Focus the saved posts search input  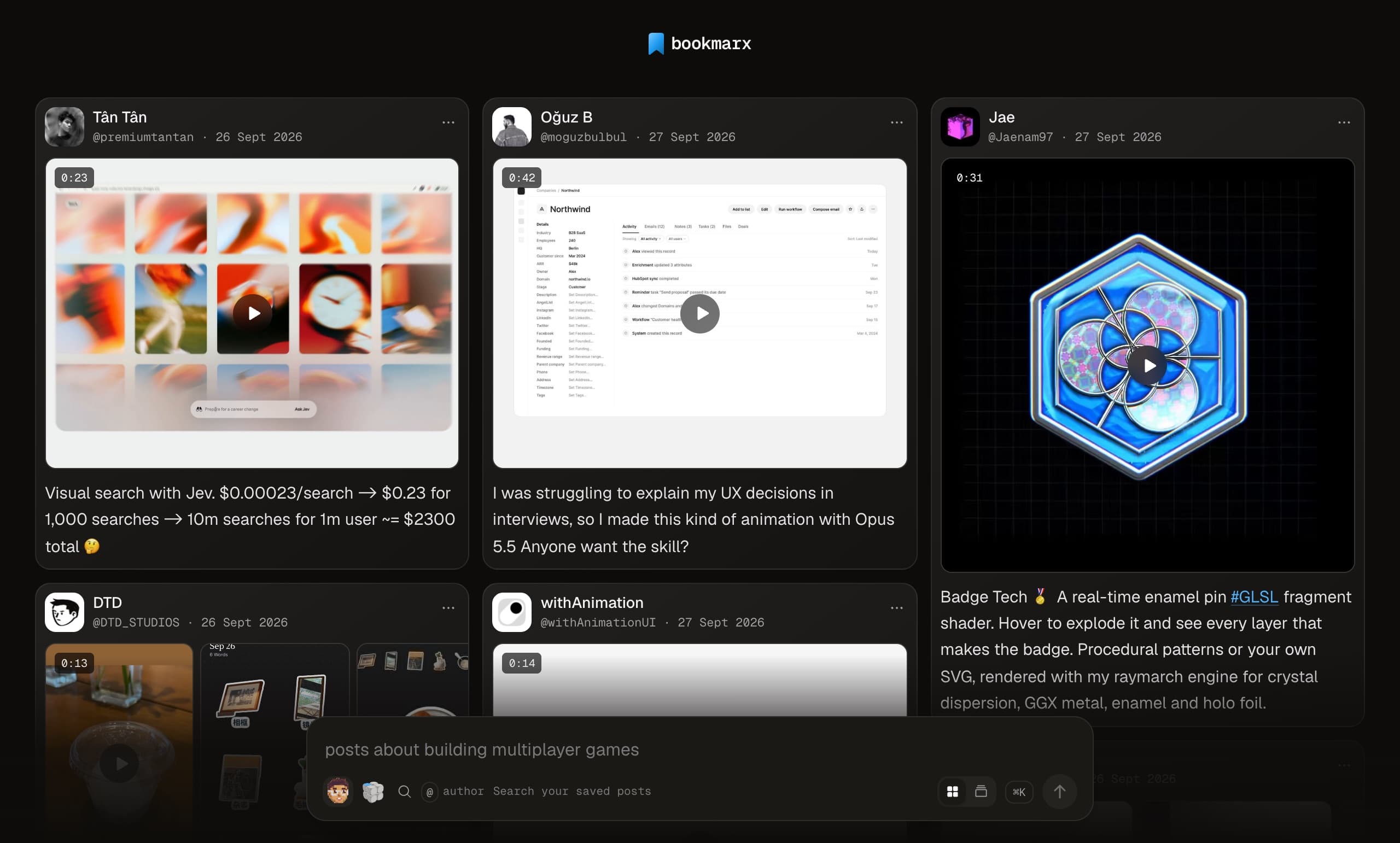tap(699, 750)
